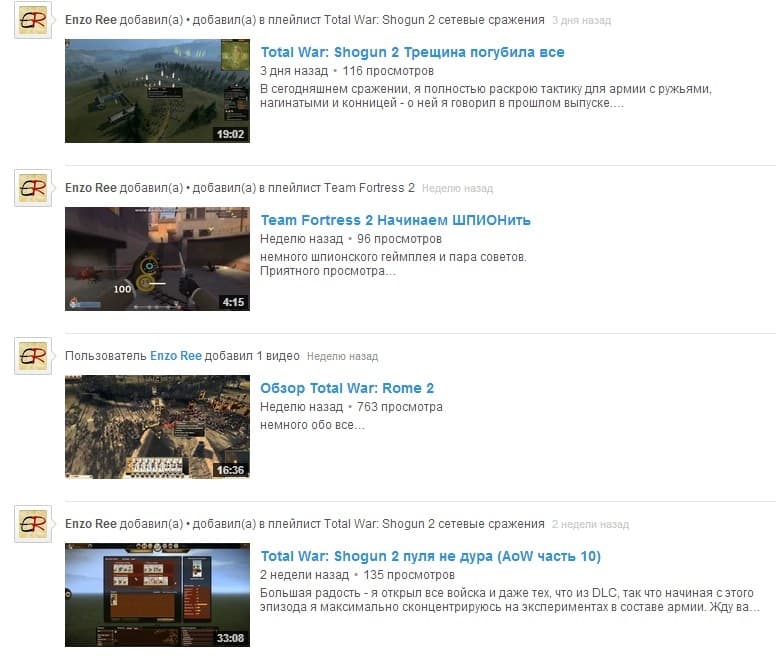The width and height of the screenshot is (776, 662).
Task: Click gray 'Неделю назад' timestamp in Team Fortress 2 header
Action: [457, 189]
